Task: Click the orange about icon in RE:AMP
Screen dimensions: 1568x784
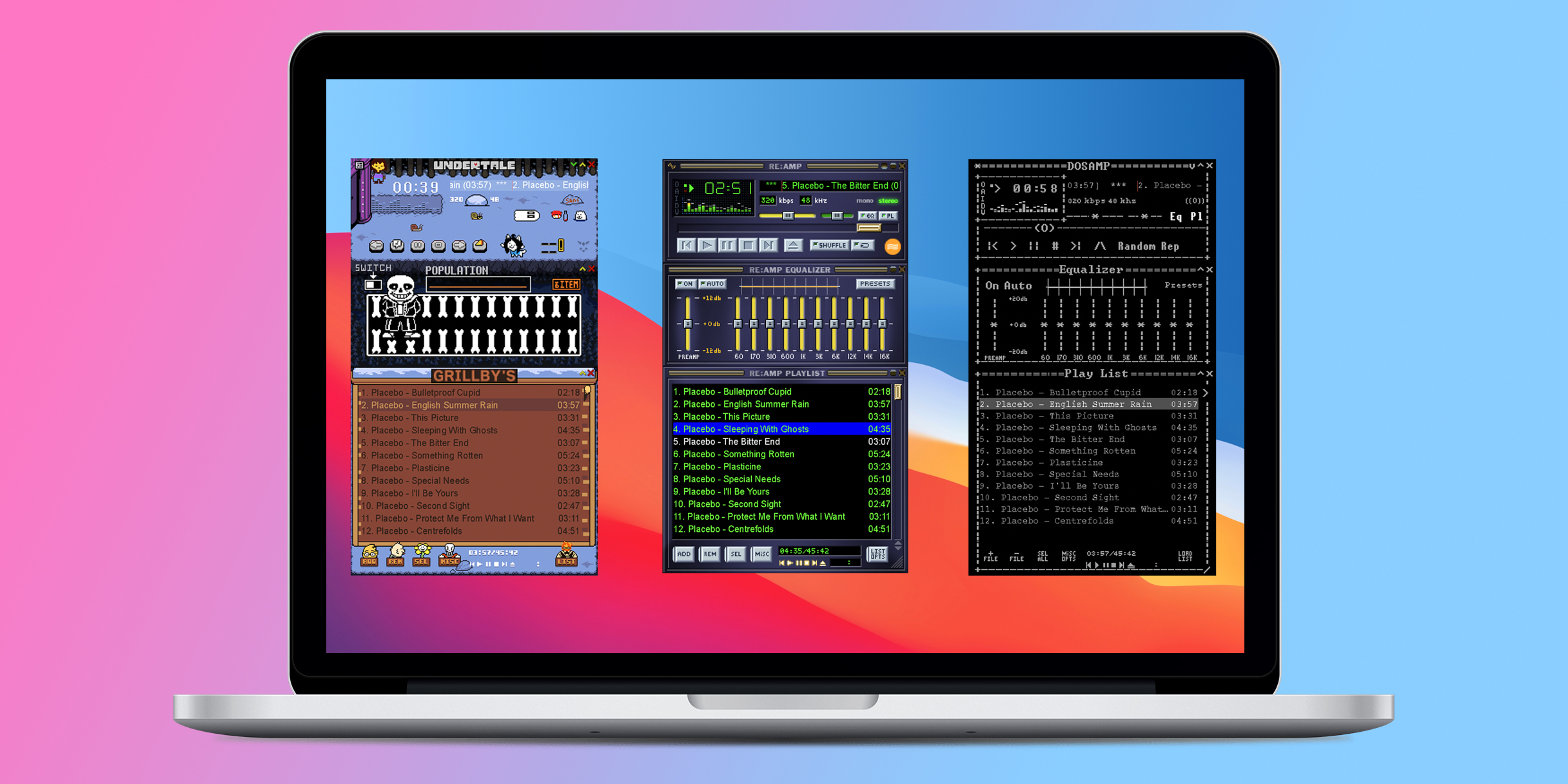Action: pyautogui.click(x=892, y=246)
